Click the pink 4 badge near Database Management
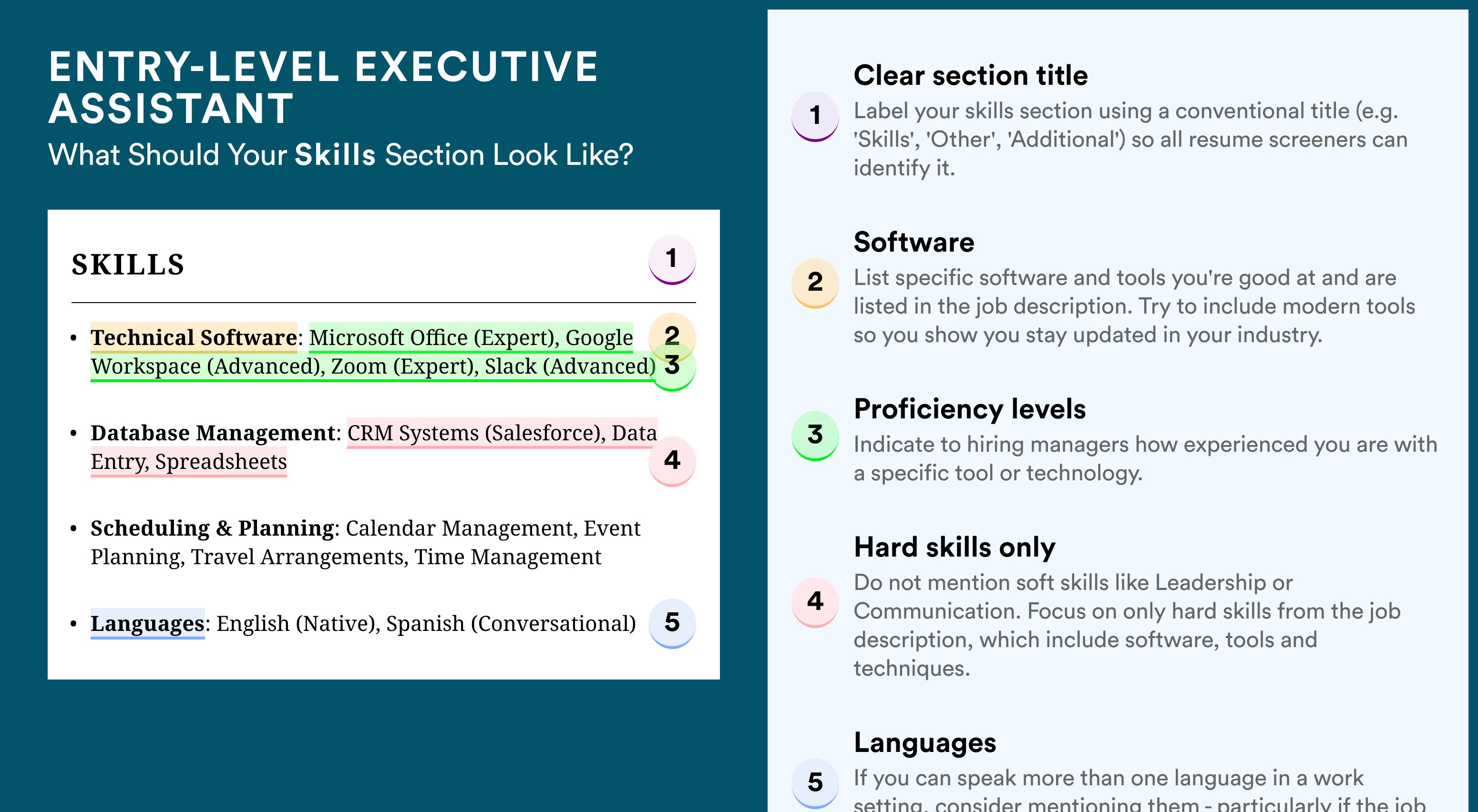This screenshot has width=1478, height=812. (671, 460)
